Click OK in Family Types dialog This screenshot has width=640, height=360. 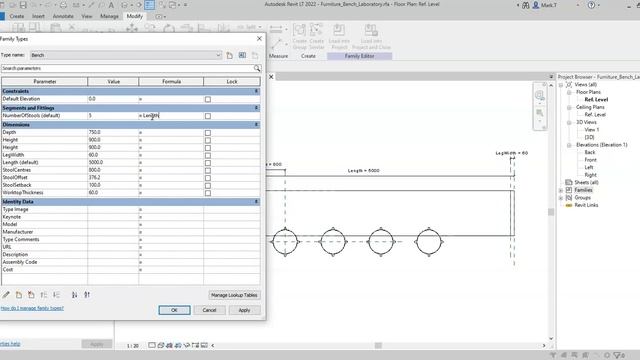point(174,310)
